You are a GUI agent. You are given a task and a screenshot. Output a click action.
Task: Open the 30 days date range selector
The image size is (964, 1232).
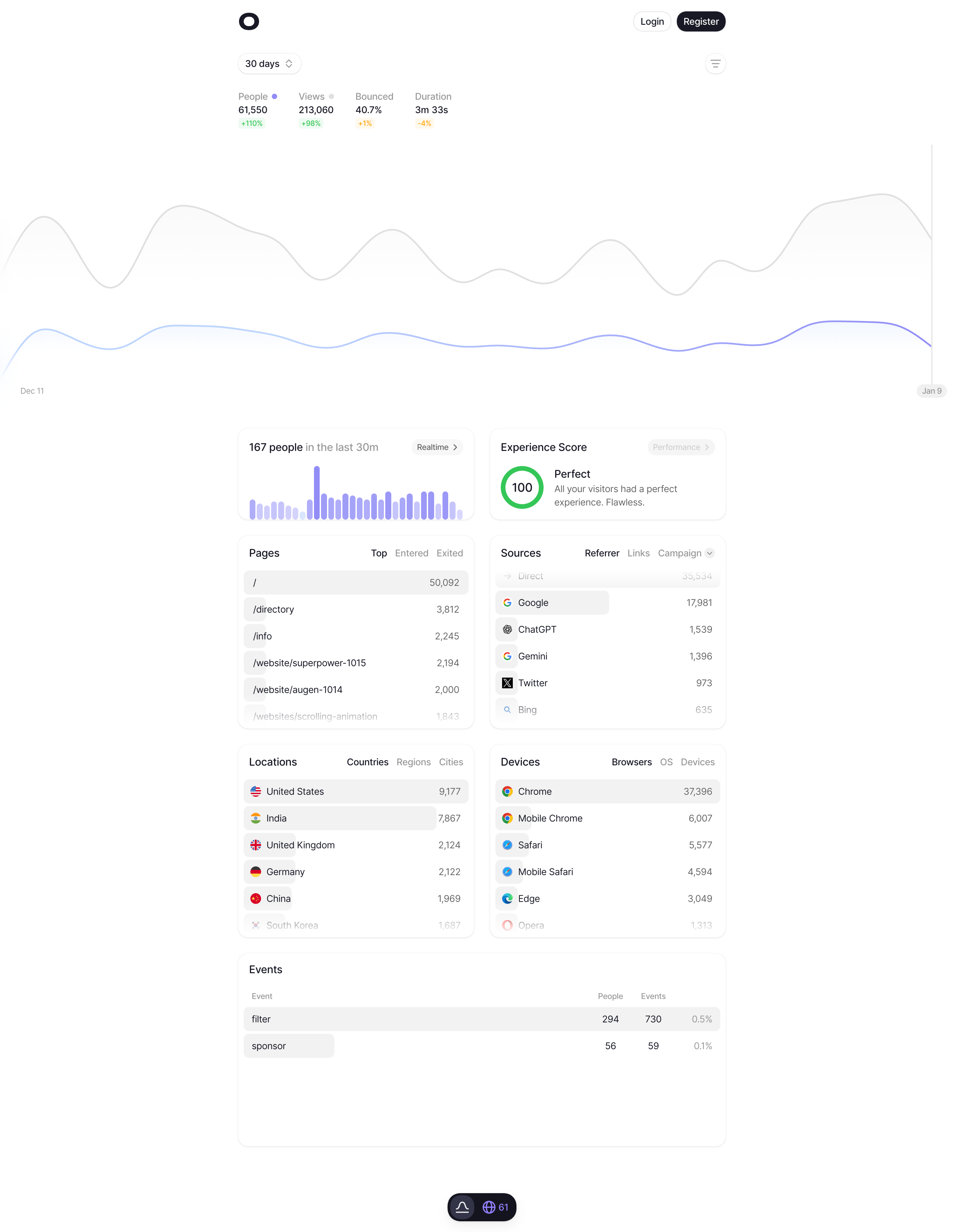pos(269,63)
